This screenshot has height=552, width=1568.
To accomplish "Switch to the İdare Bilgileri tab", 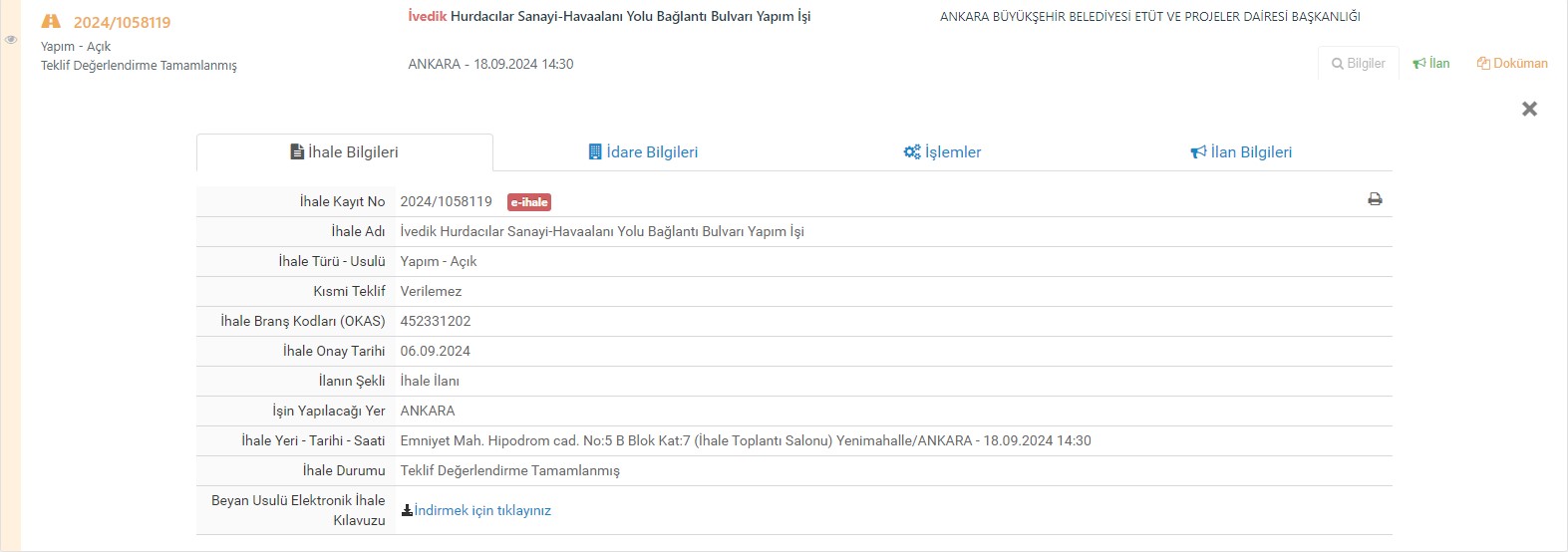I will (643, 152).
